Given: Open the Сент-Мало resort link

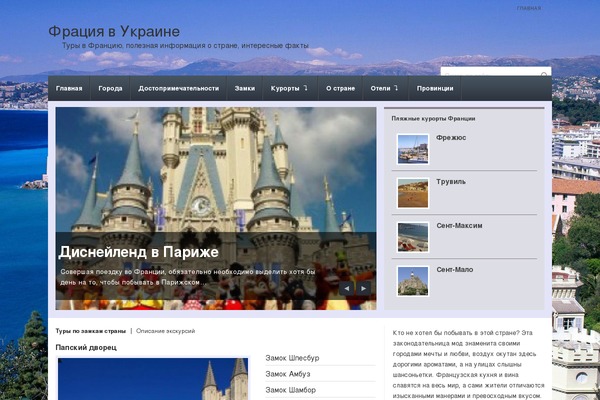Looking at the screenshot, I should coord(455,270).
